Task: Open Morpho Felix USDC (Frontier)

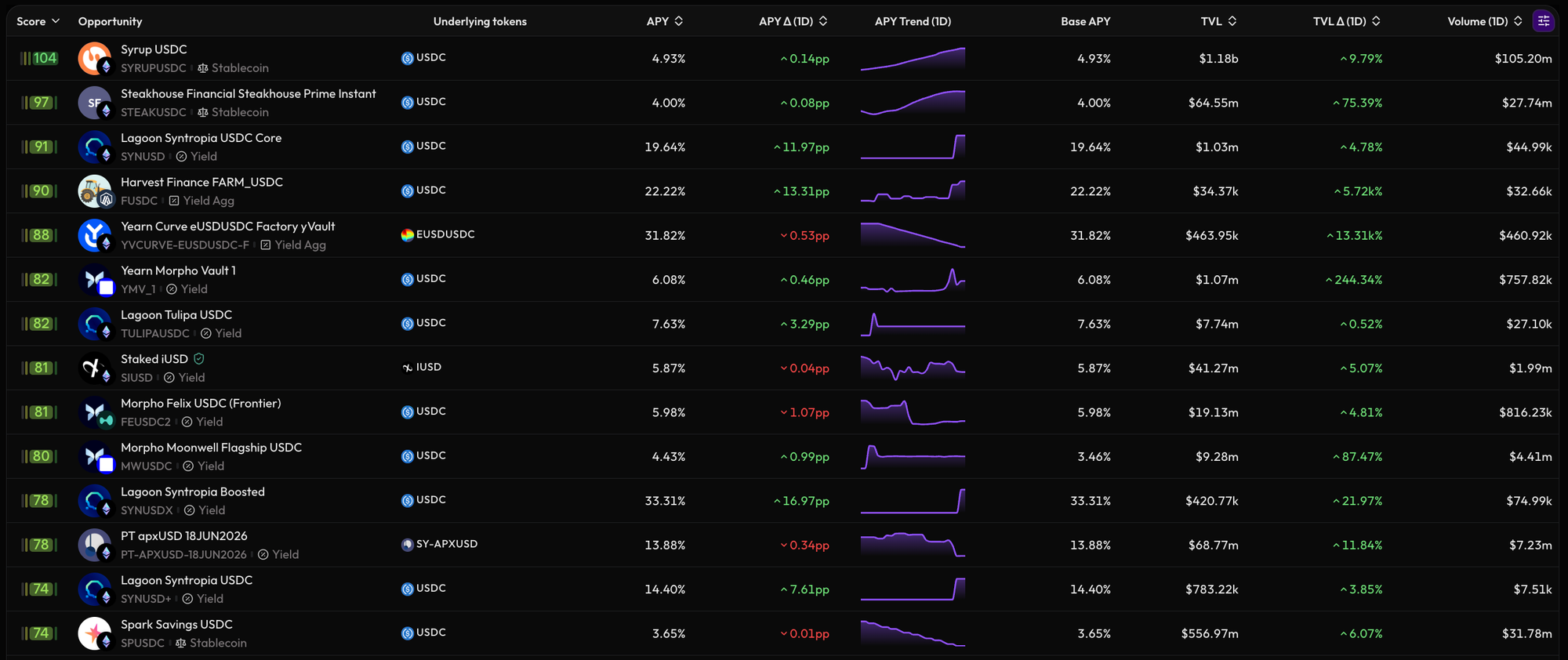Action: tap(201, 404)
